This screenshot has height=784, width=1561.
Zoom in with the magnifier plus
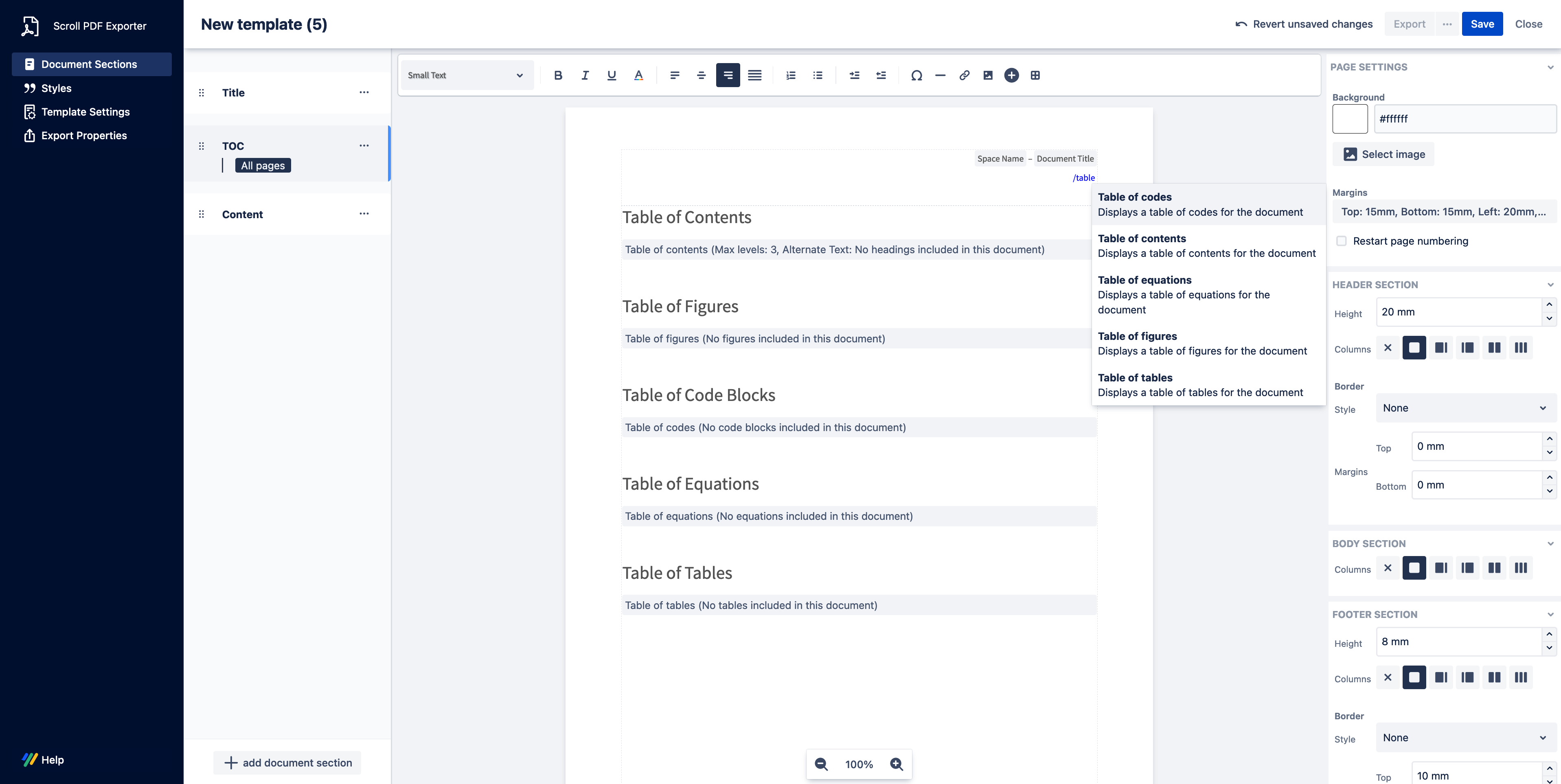[x=896, y=764]
